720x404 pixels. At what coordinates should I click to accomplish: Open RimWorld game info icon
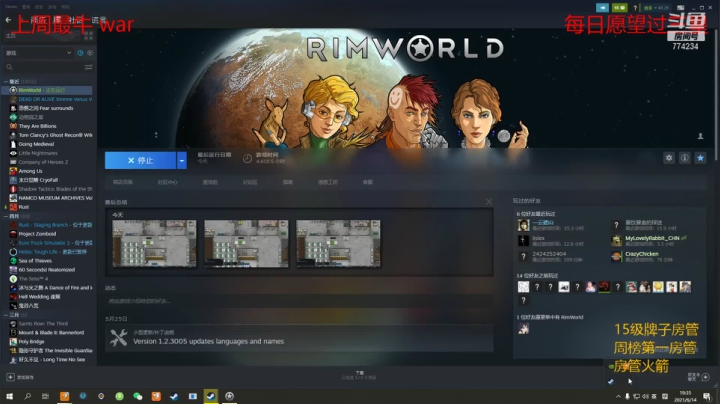click(685, 158)
